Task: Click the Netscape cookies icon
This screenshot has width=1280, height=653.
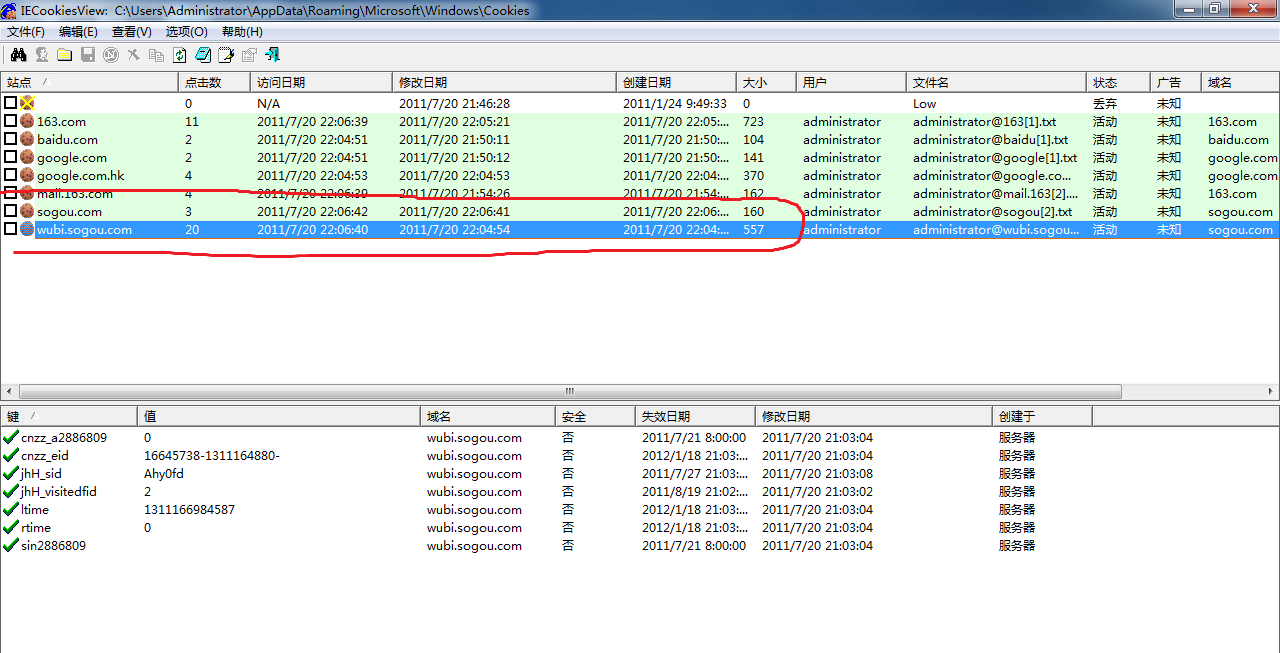Action: (111, 55)
